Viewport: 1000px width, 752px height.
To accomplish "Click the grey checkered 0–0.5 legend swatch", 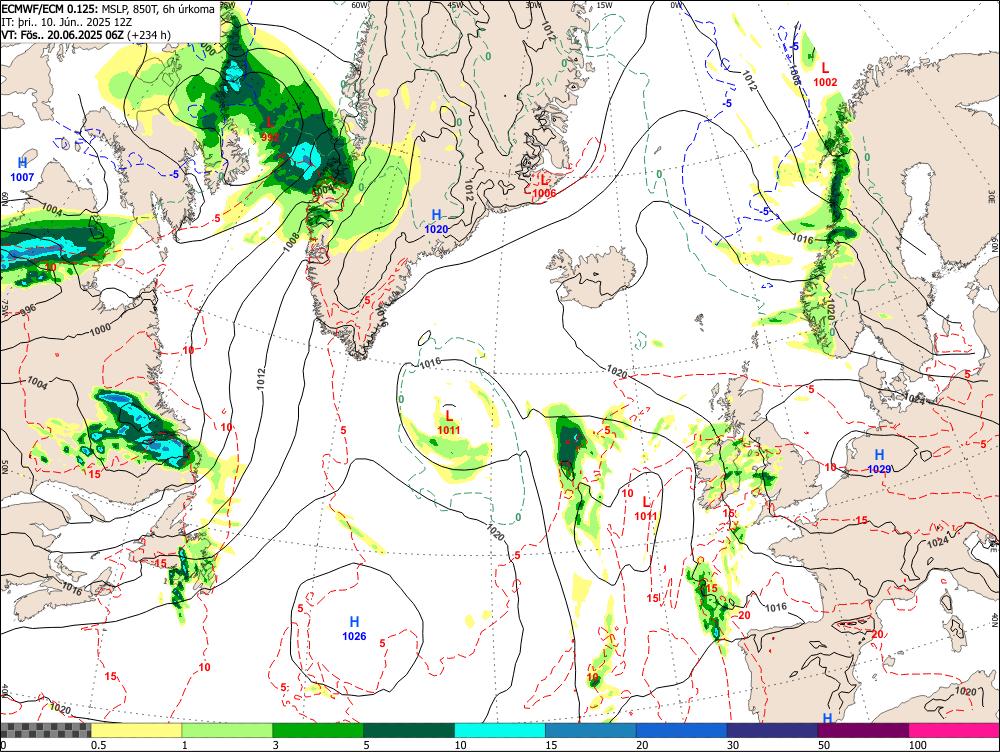I will [45, 730].
